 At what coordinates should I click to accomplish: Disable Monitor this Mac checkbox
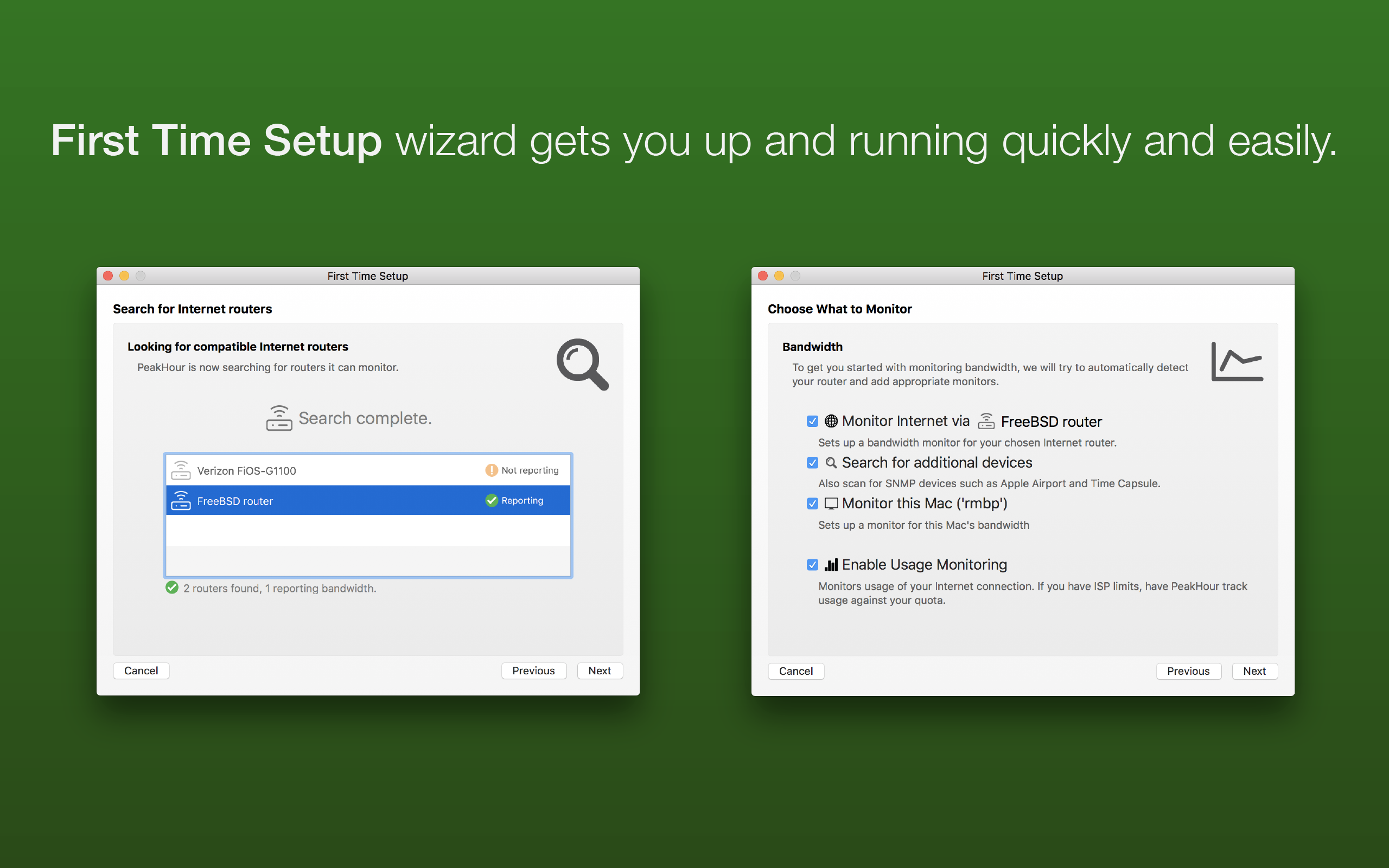pyautogui.click(x=812, y=503)
